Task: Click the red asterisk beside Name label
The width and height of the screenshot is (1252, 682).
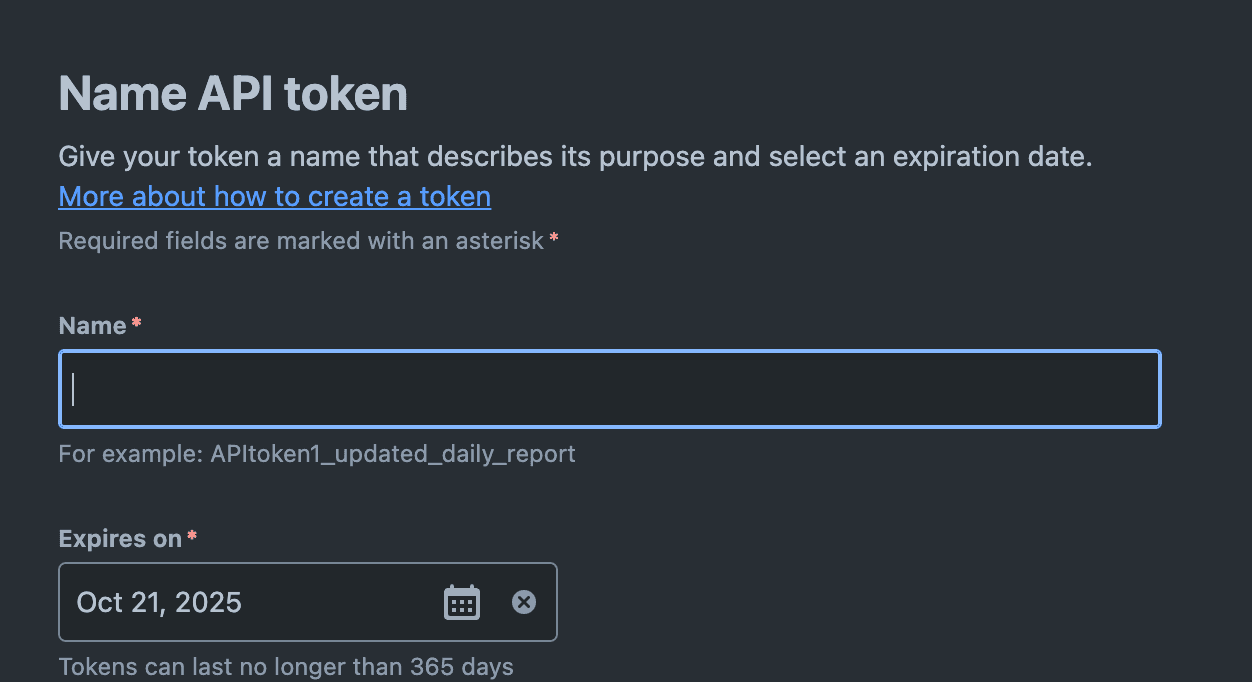Action: [x=137, y=322]
